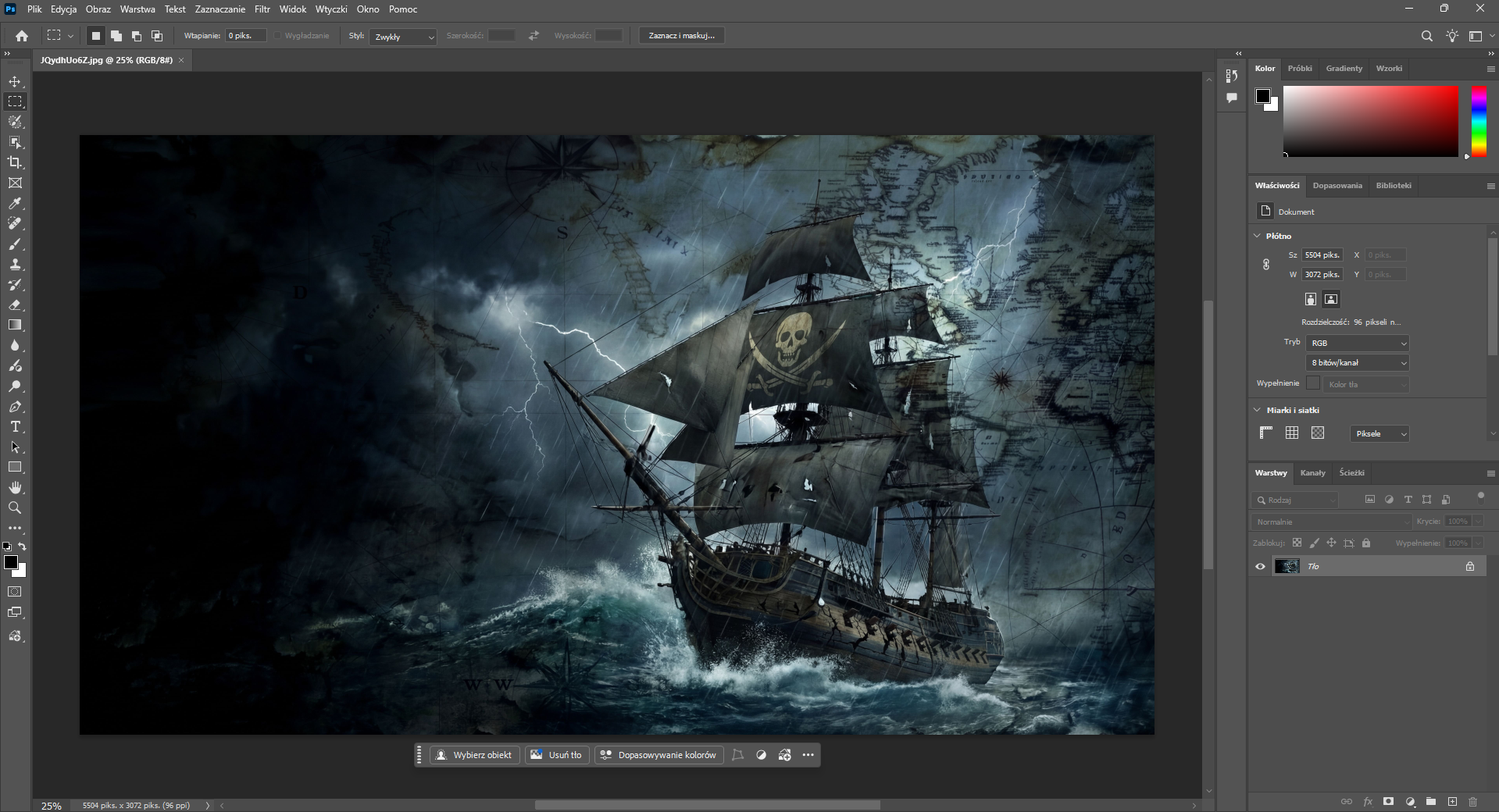
Task: Go to the Home screen
Action: coord(22,36)
